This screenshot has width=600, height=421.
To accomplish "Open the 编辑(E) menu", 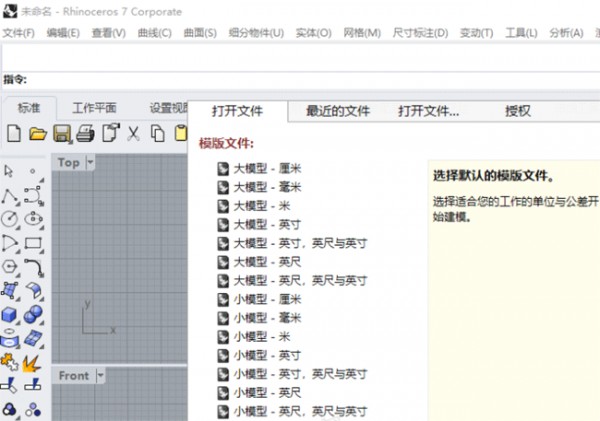I will tap(63, 33).
